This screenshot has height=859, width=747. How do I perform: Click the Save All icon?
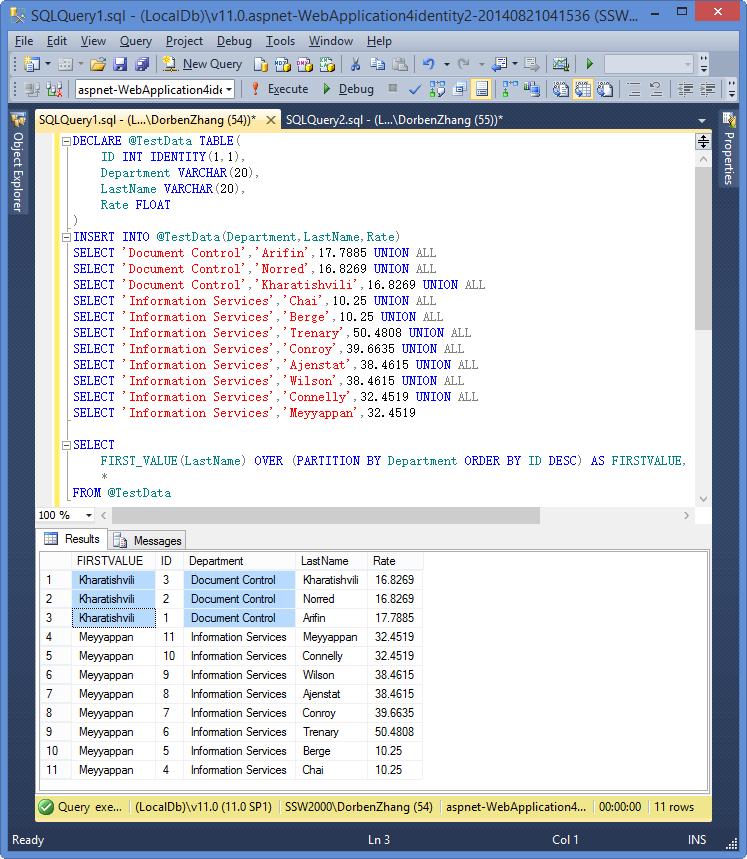[x=141, y=64]
